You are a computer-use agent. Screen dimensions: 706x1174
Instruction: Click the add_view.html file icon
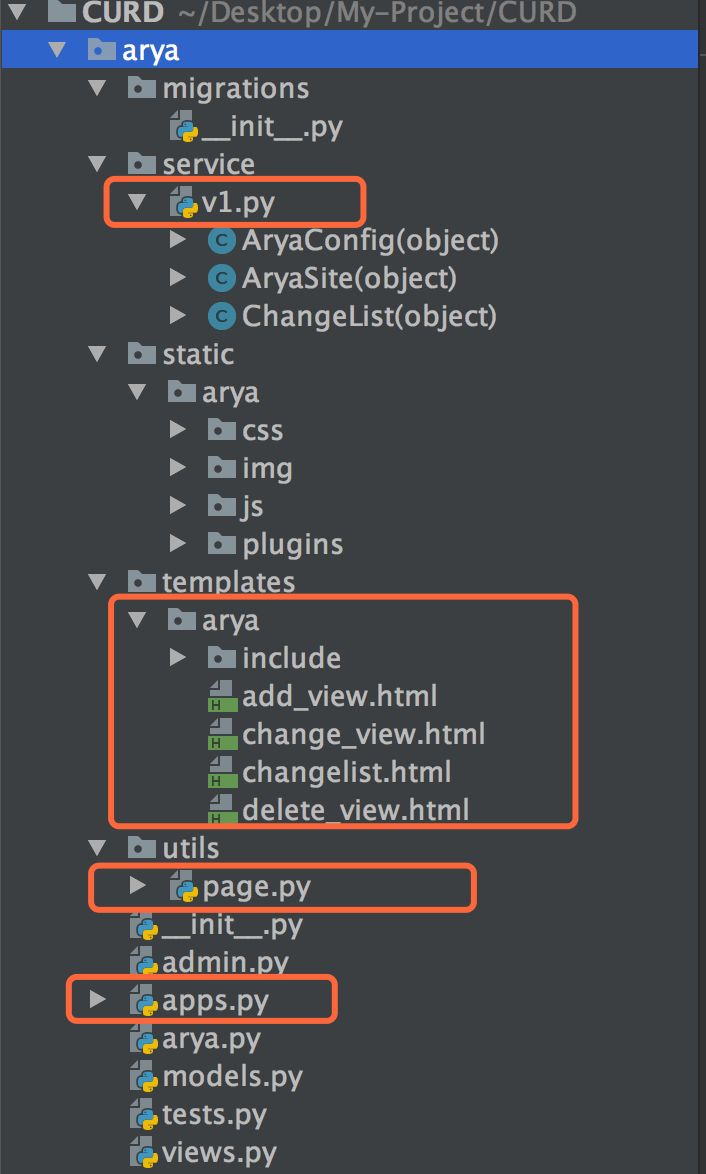pyautogui.click(x=221, y=697)
